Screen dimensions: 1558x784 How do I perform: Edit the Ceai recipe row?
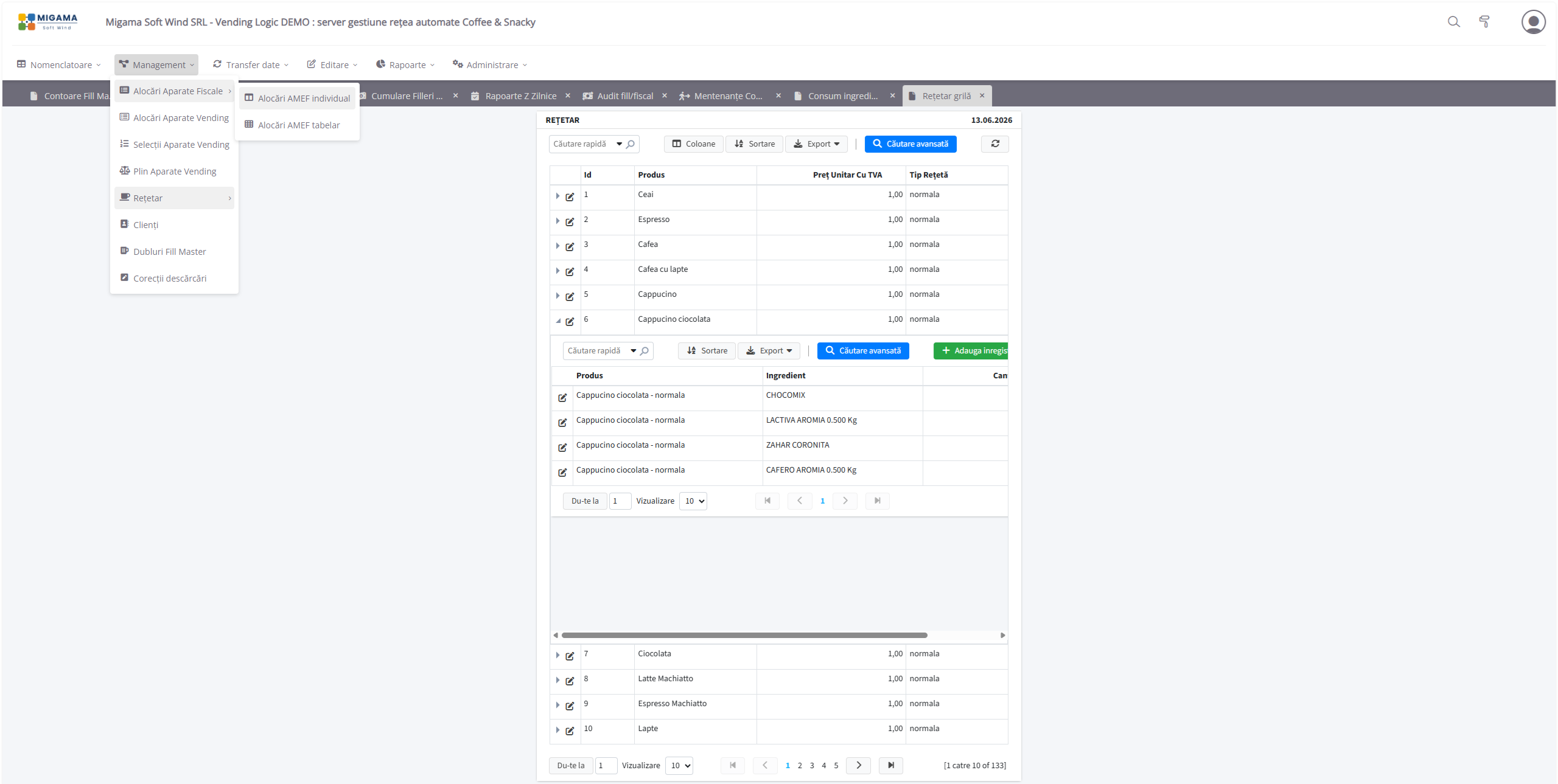pyautogui.click(x=570, y=197)
